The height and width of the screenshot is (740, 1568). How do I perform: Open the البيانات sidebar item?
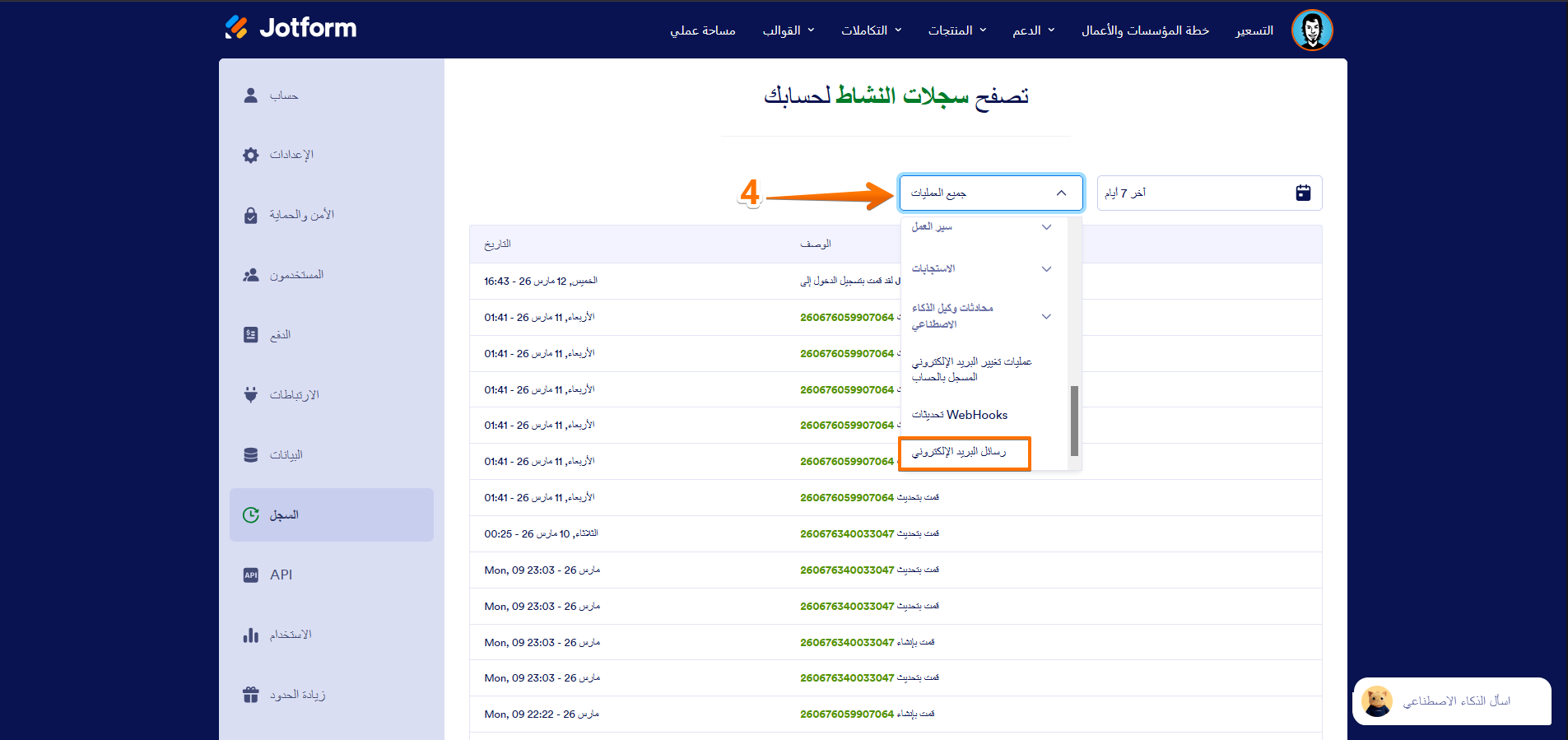332,455
